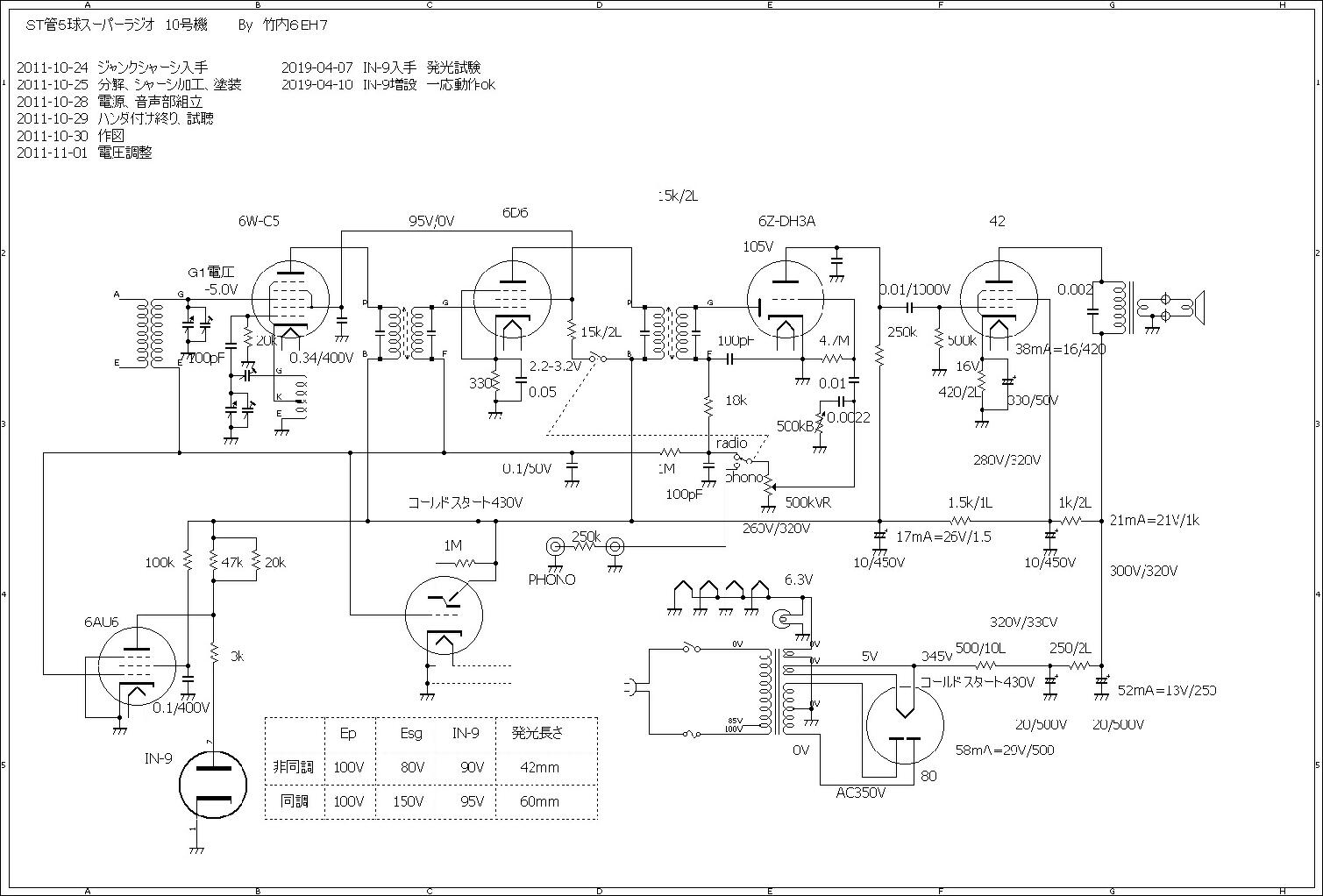Select the Esg table header
Viewport: 1323px width, 896px height.
click(411, 733)
